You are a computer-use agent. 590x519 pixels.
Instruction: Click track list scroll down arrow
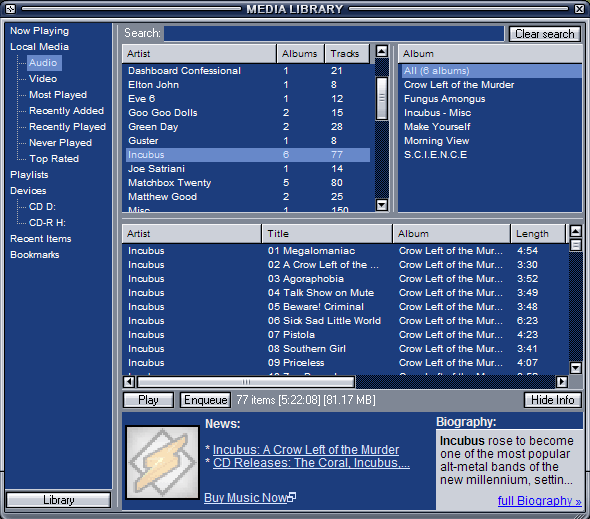[x=575, y=367]
